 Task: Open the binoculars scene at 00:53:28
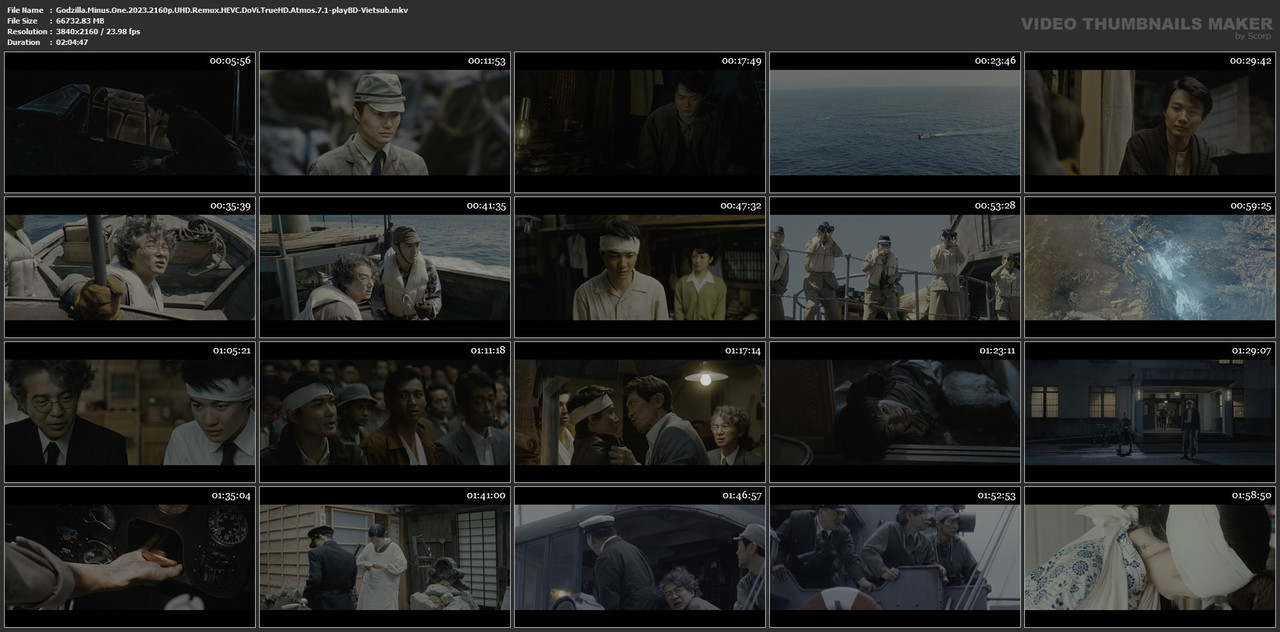click(895, 267)
